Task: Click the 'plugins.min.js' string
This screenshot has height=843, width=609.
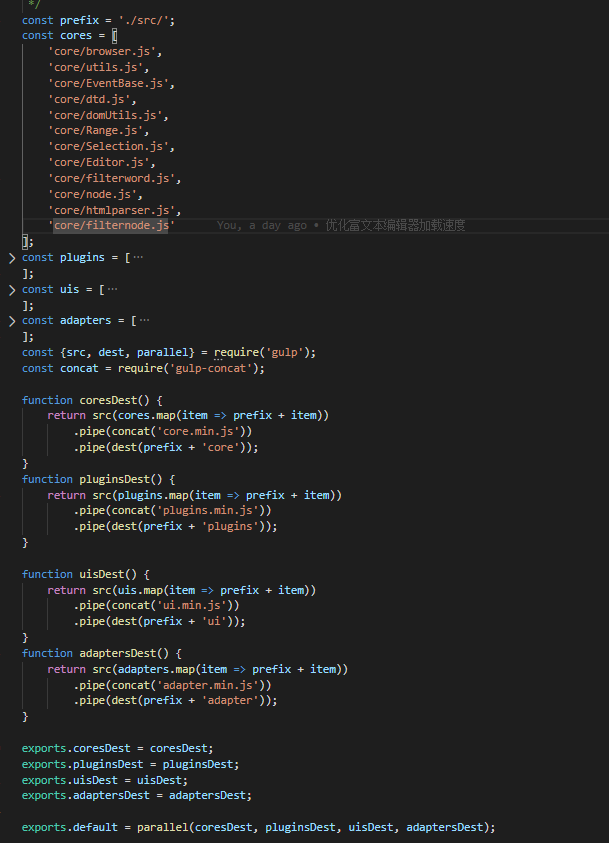Action: [207, 511]
